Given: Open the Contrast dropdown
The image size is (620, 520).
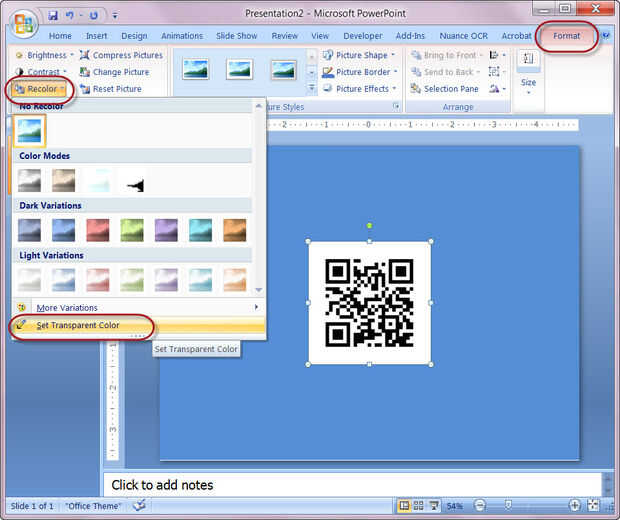Looking at the screenshot, I should 41,72.
